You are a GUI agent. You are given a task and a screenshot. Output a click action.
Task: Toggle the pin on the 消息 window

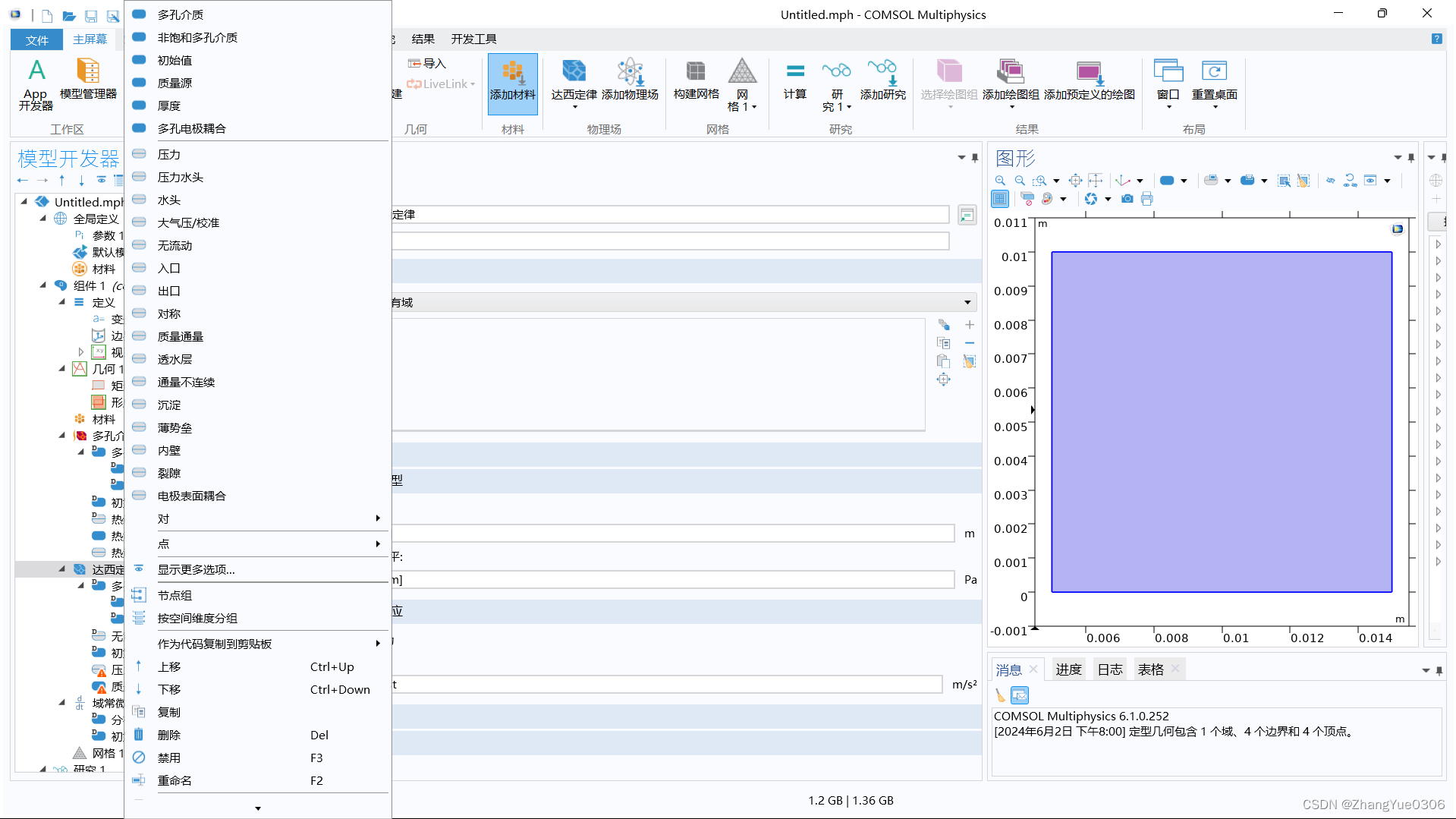[x=1439, y=671]
